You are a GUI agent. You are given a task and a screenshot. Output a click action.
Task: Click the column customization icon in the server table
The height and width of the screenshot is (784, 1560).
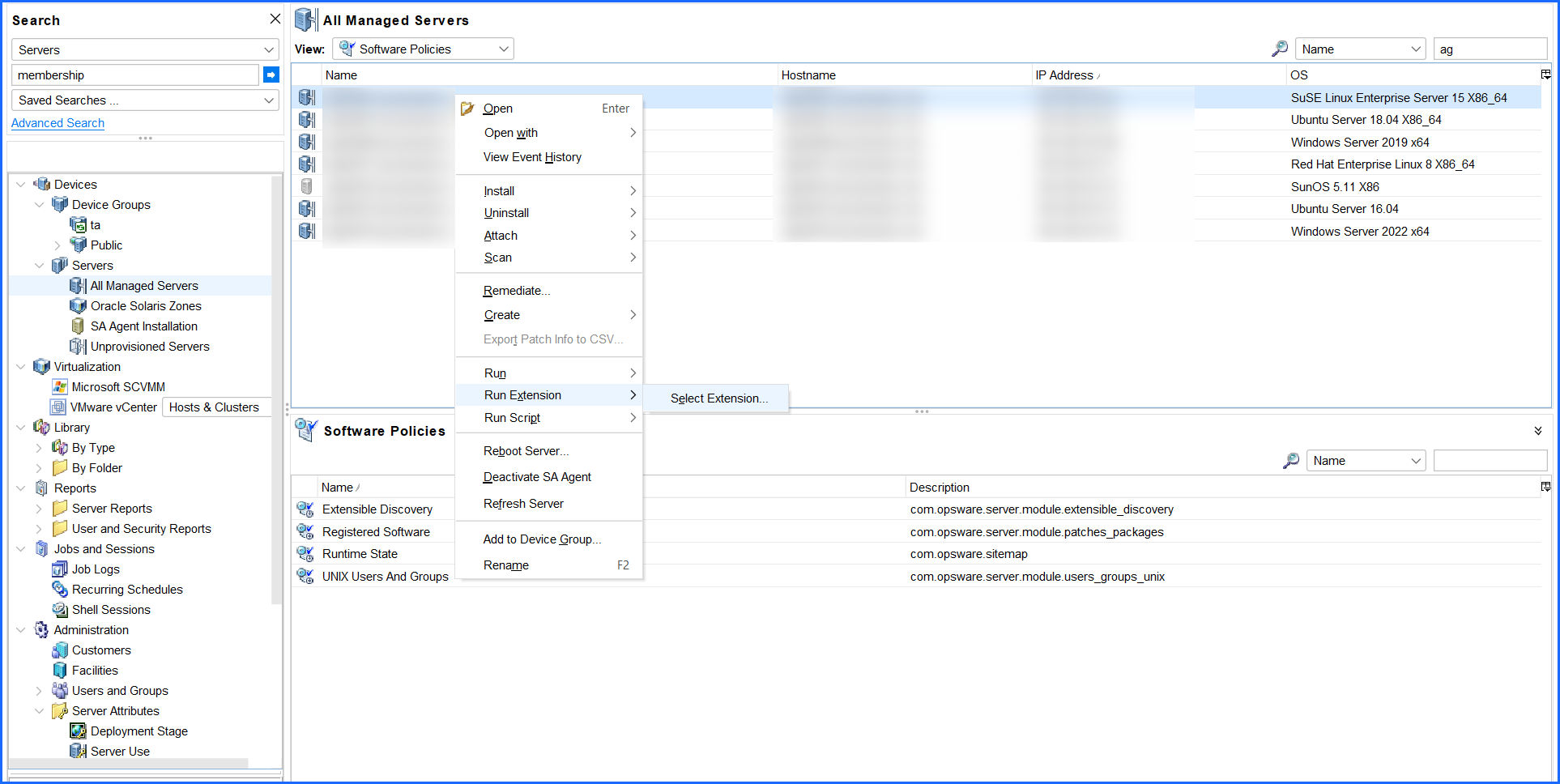coord(1545,75)
